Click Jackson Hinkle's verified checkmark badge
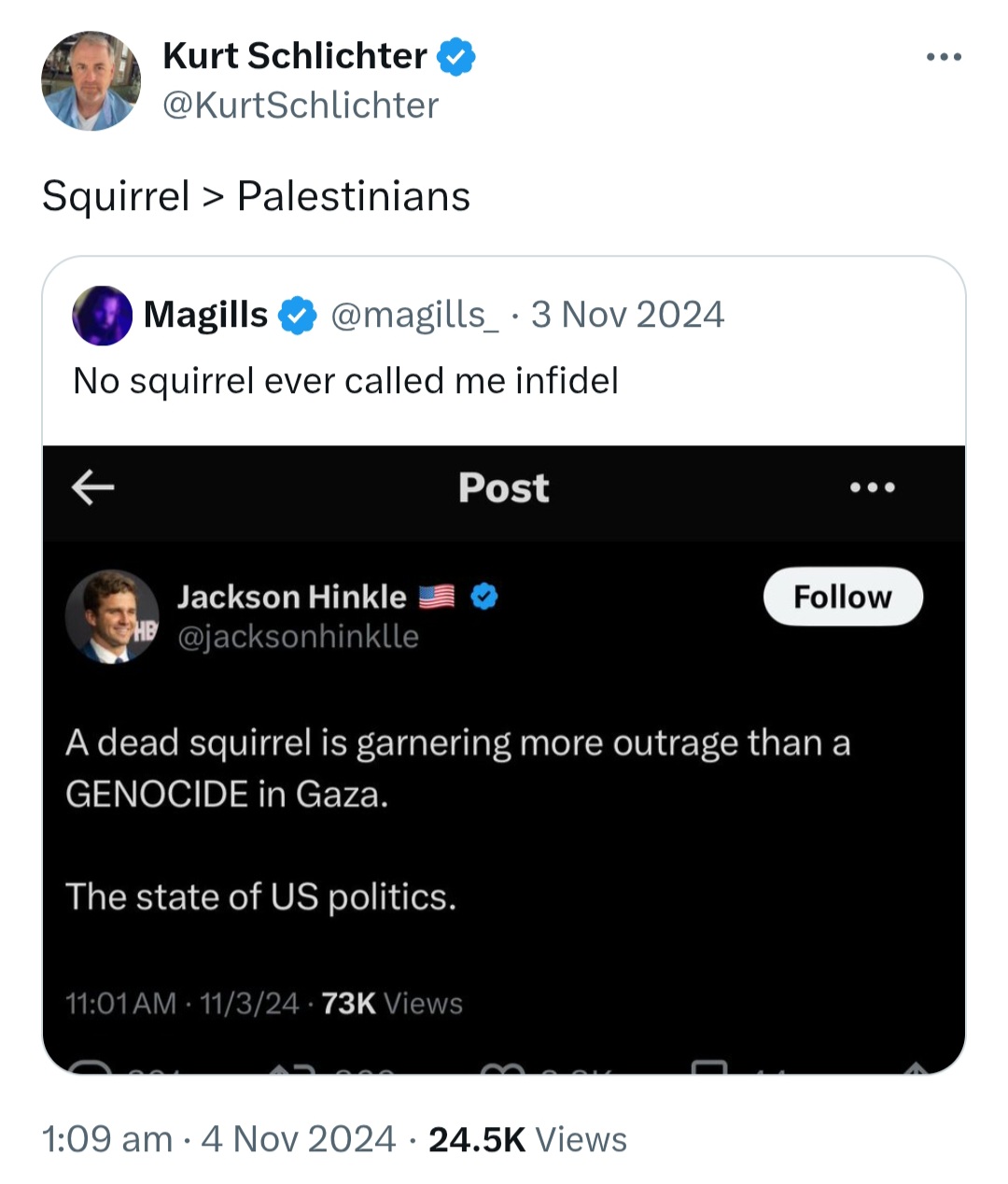Image resolution: width=1008 pixels, height=1184 pixels. (483, 597)
